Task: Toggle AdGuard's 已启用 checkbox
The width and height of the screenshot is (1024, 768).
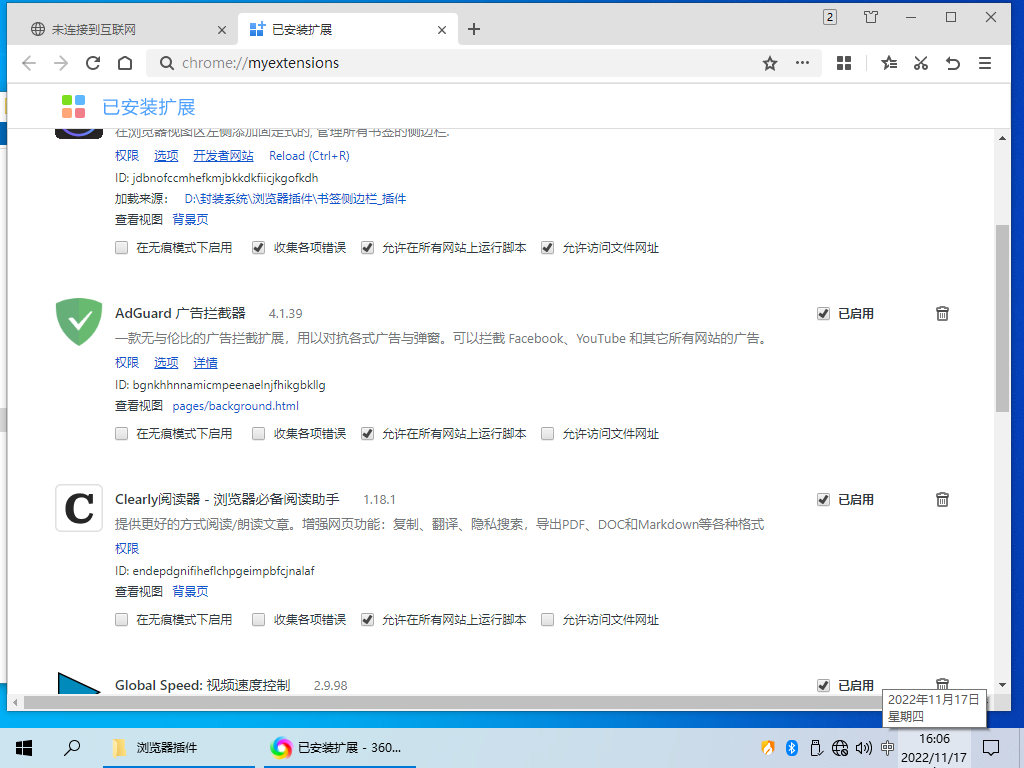Action: [824, 314]
